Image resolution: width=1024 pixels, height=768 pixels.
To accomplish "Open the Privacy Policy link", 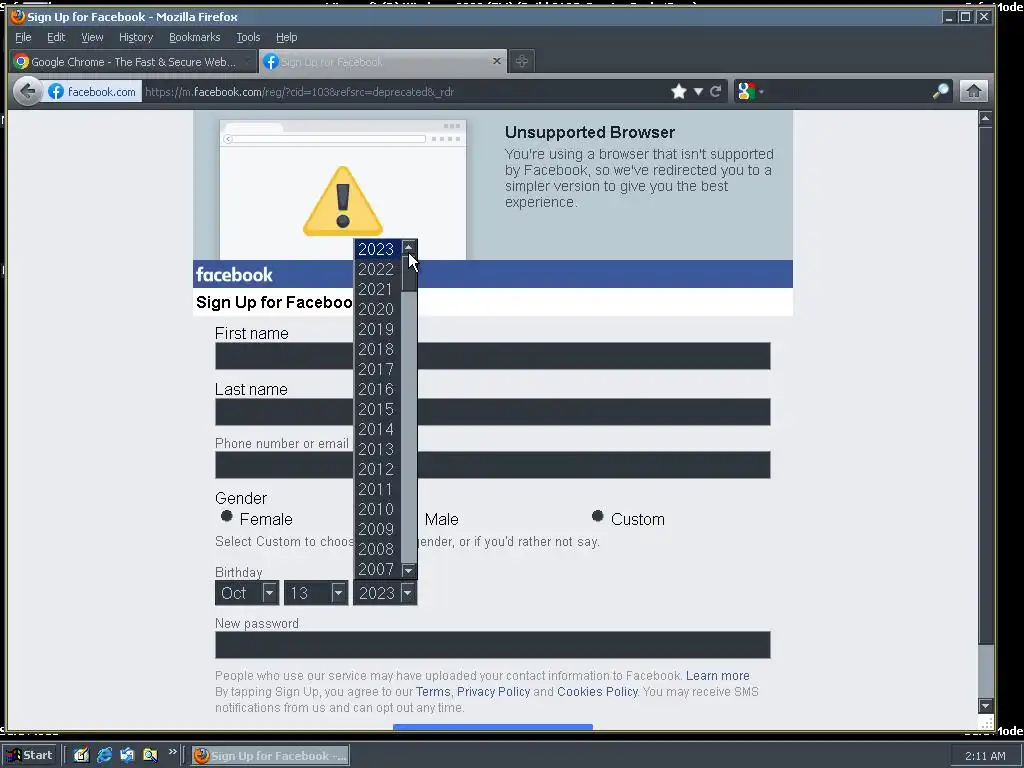I will (x=493, y=692).
